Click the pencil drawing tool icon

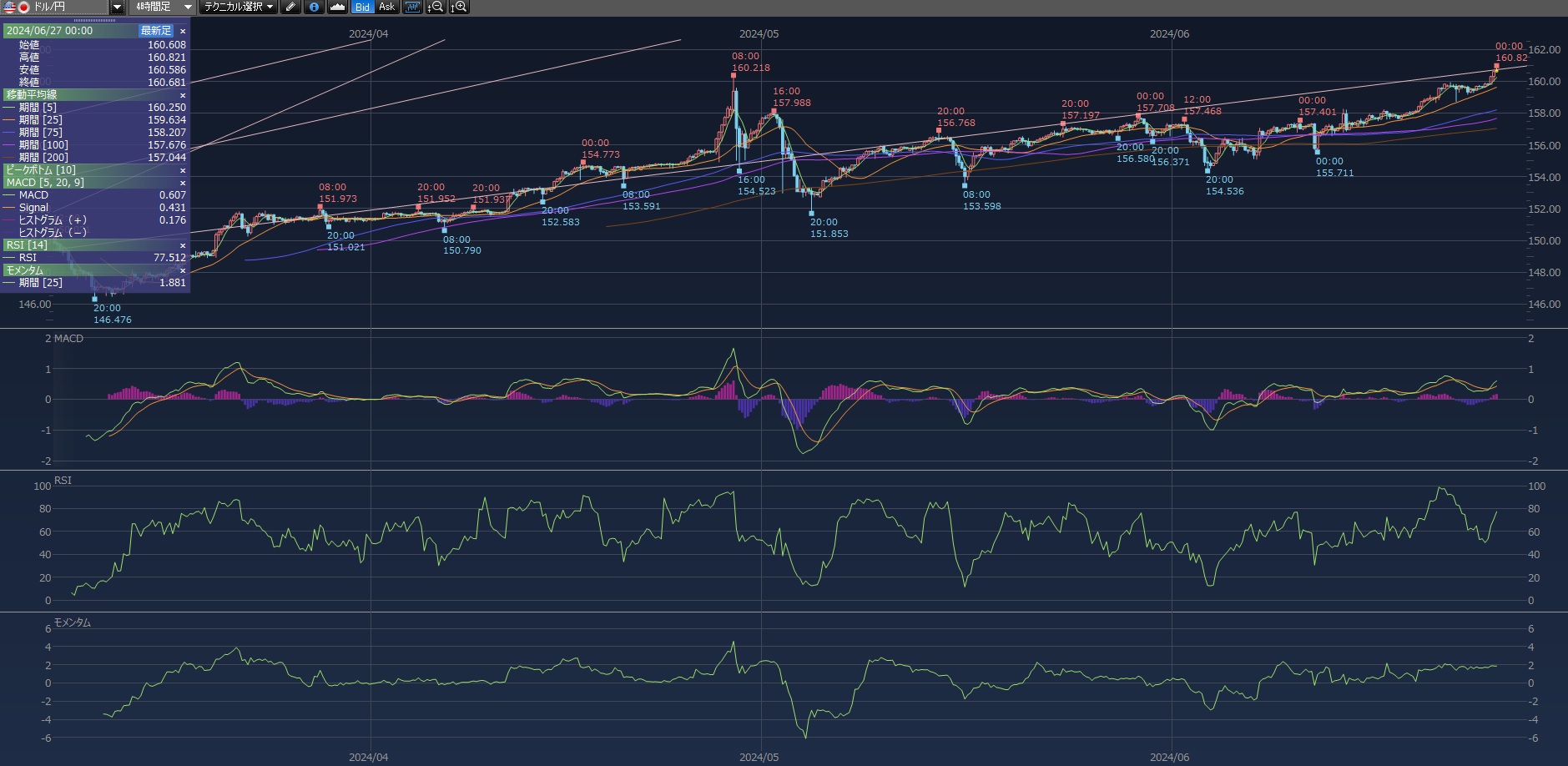coord(290,7)
